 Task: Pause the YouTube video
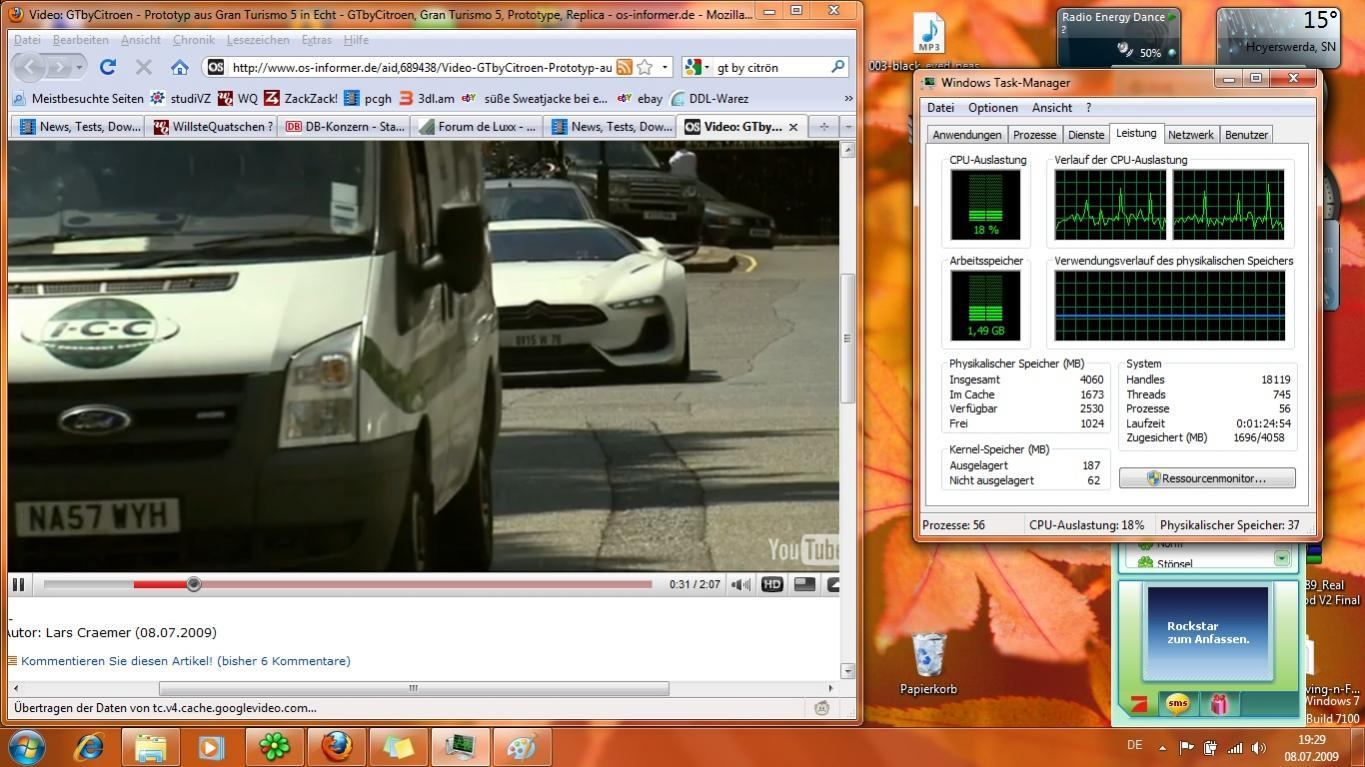tap(18, 584)
